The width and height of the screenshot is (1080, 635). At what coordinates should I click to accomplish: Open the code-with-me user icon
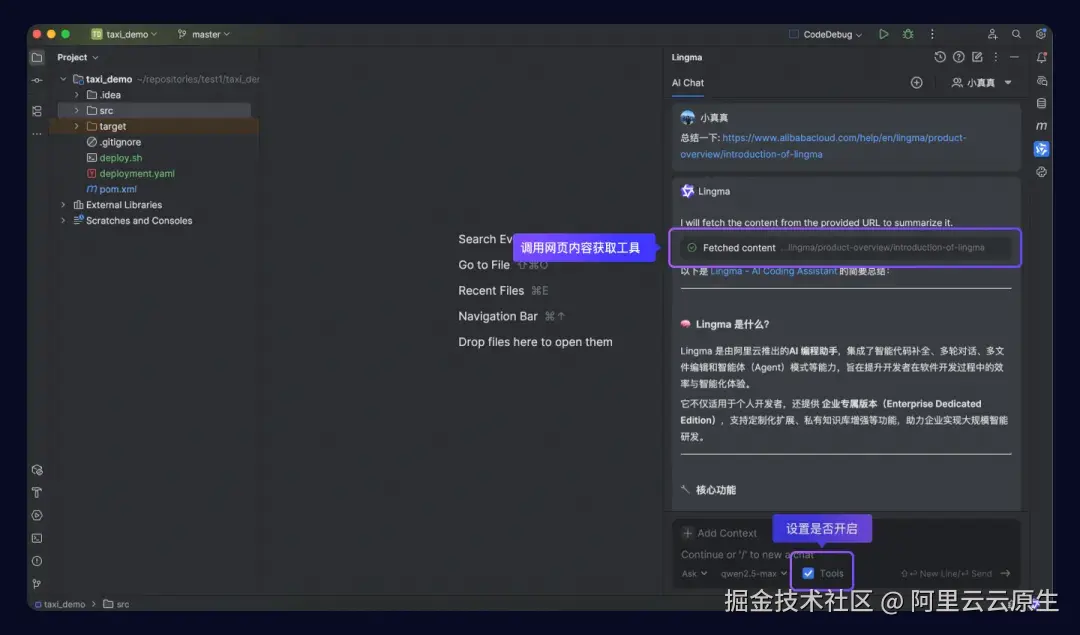(992, 34)
